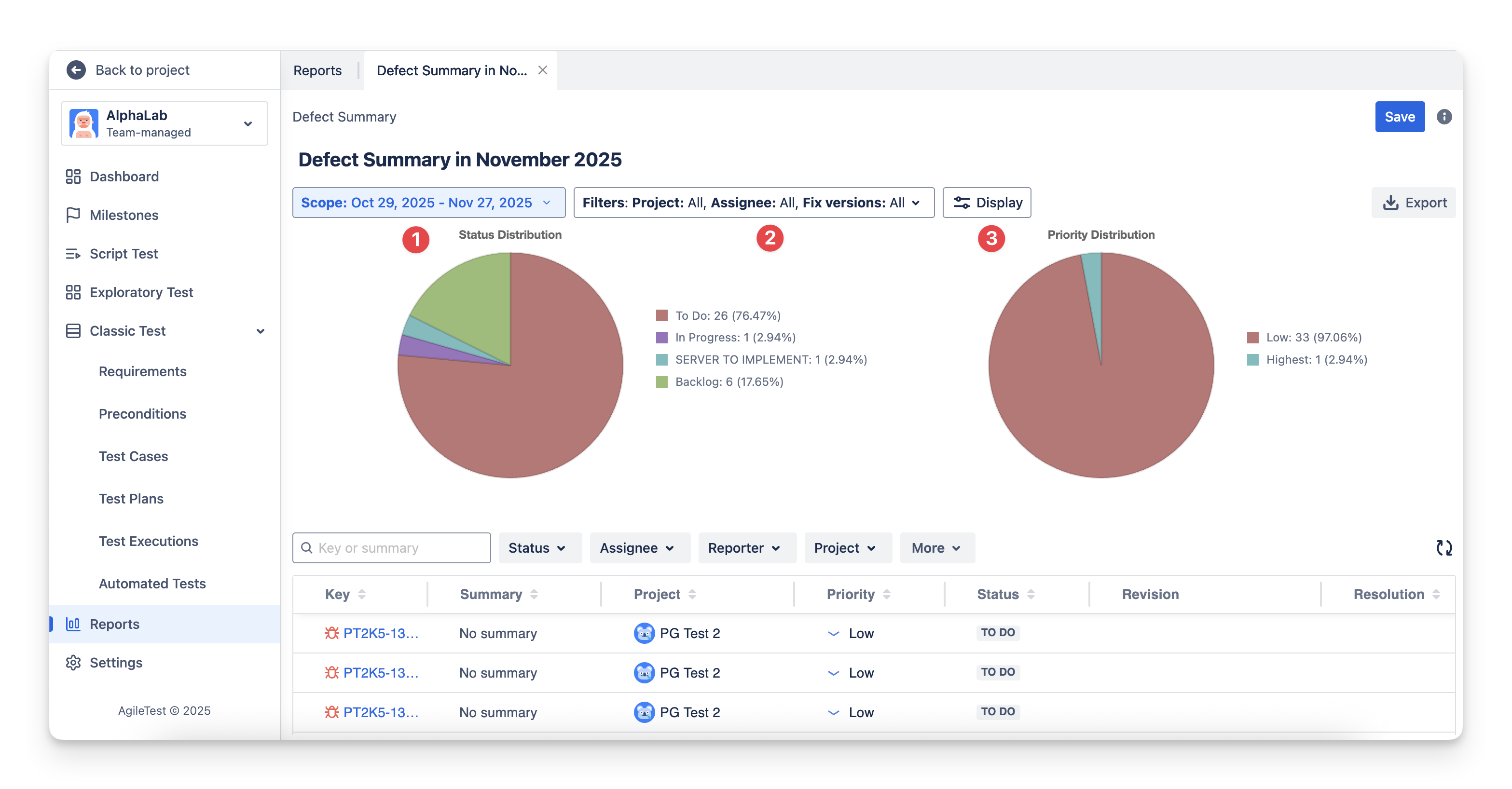Click the Export button
The image size is (1512, 789).
coord(1414,203)
